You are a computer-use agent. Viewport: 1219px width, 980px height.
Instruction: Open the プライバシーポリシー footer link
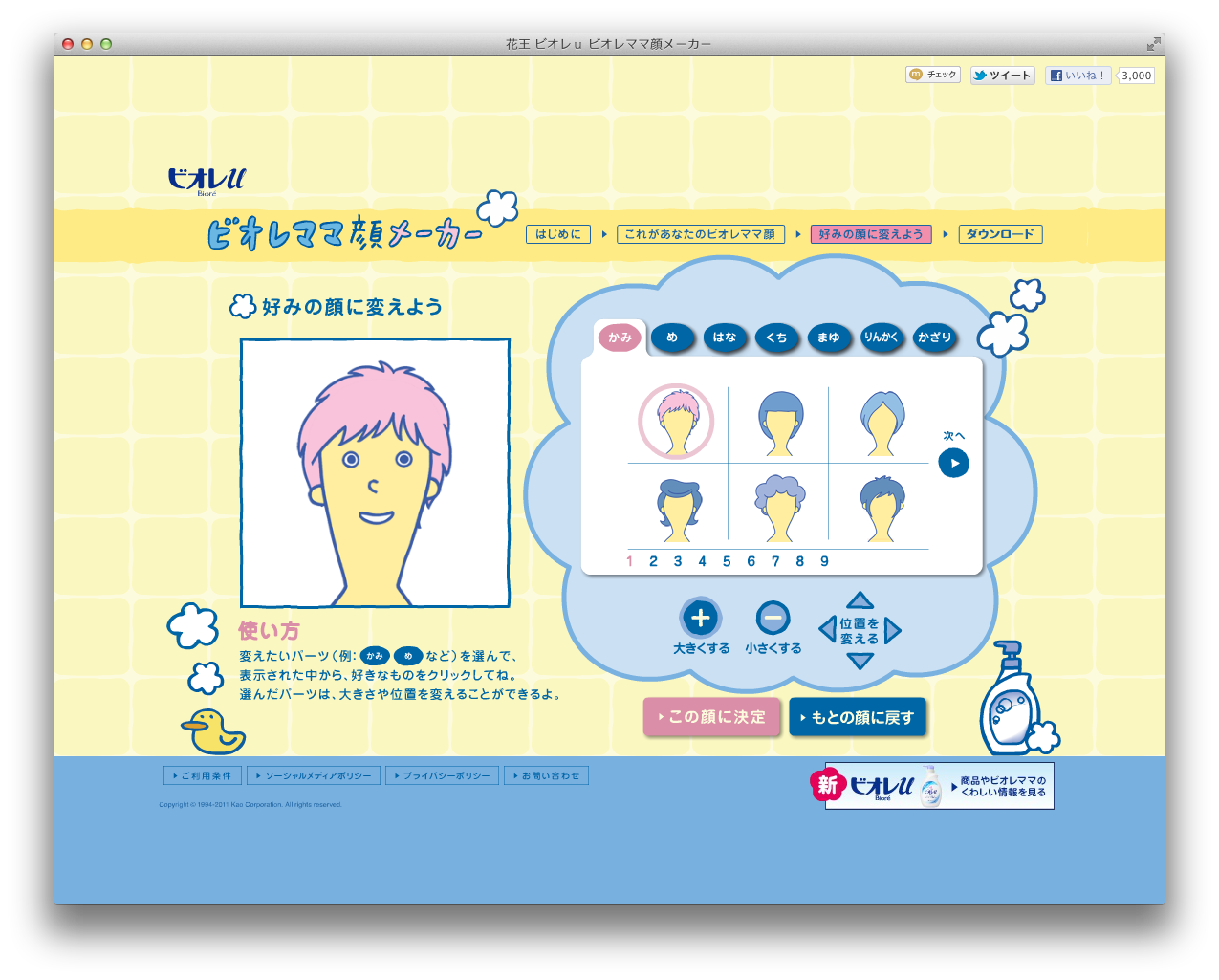click(442, 775)
